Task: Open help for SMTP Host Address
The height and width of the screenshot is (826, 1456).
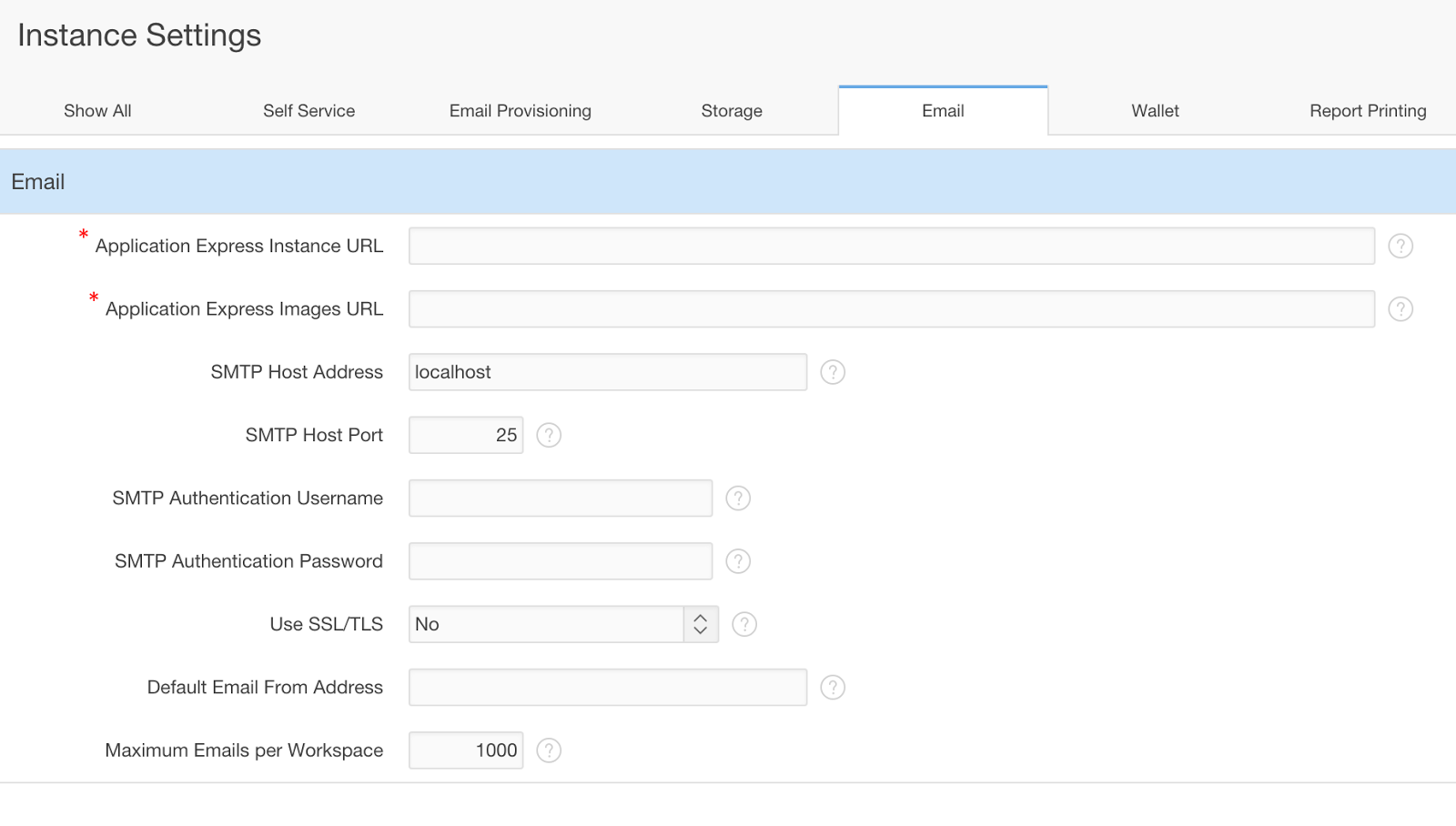Action: click(833, 372)
